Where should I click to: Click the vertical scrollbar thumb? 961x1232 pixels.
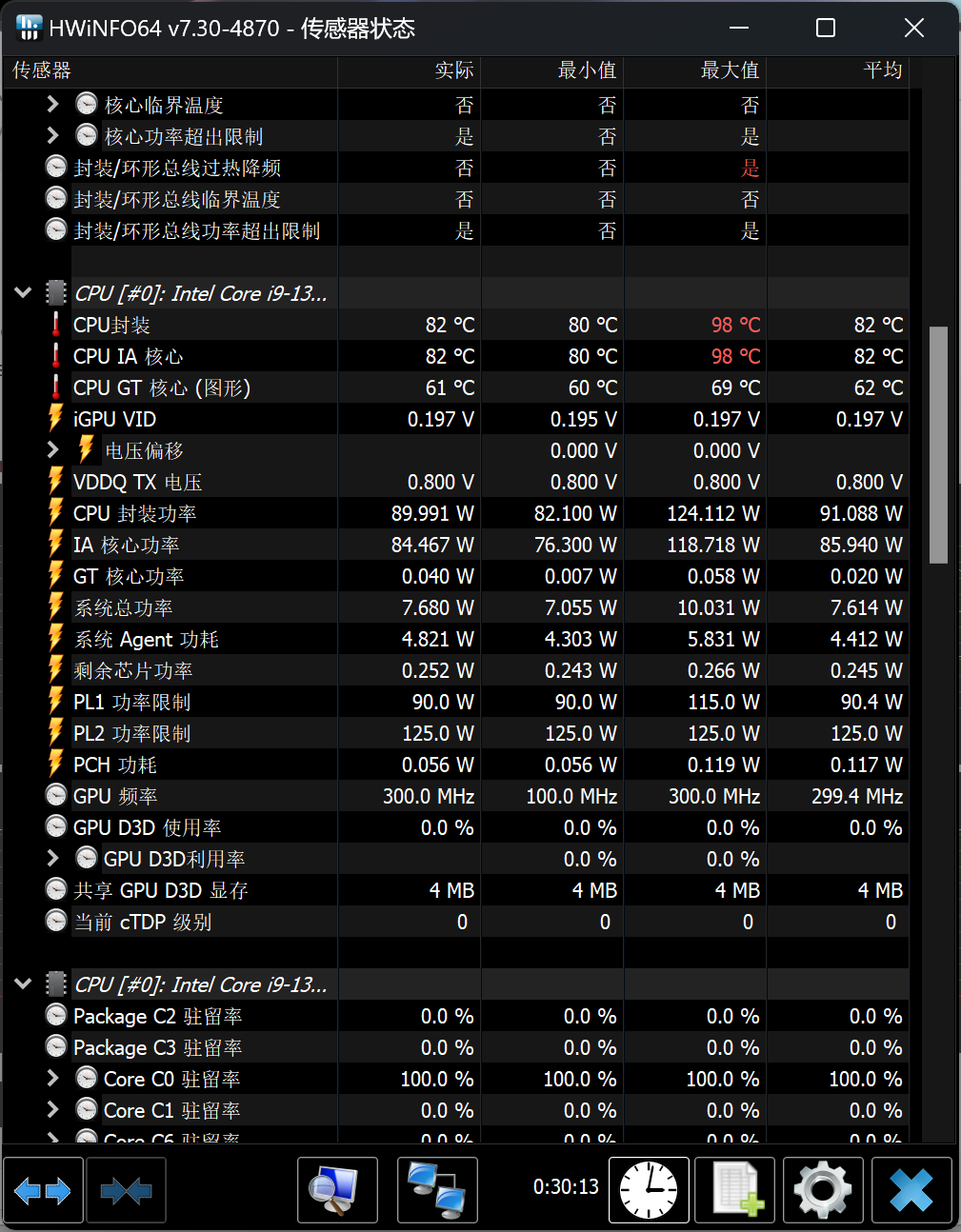coord(938,445)
